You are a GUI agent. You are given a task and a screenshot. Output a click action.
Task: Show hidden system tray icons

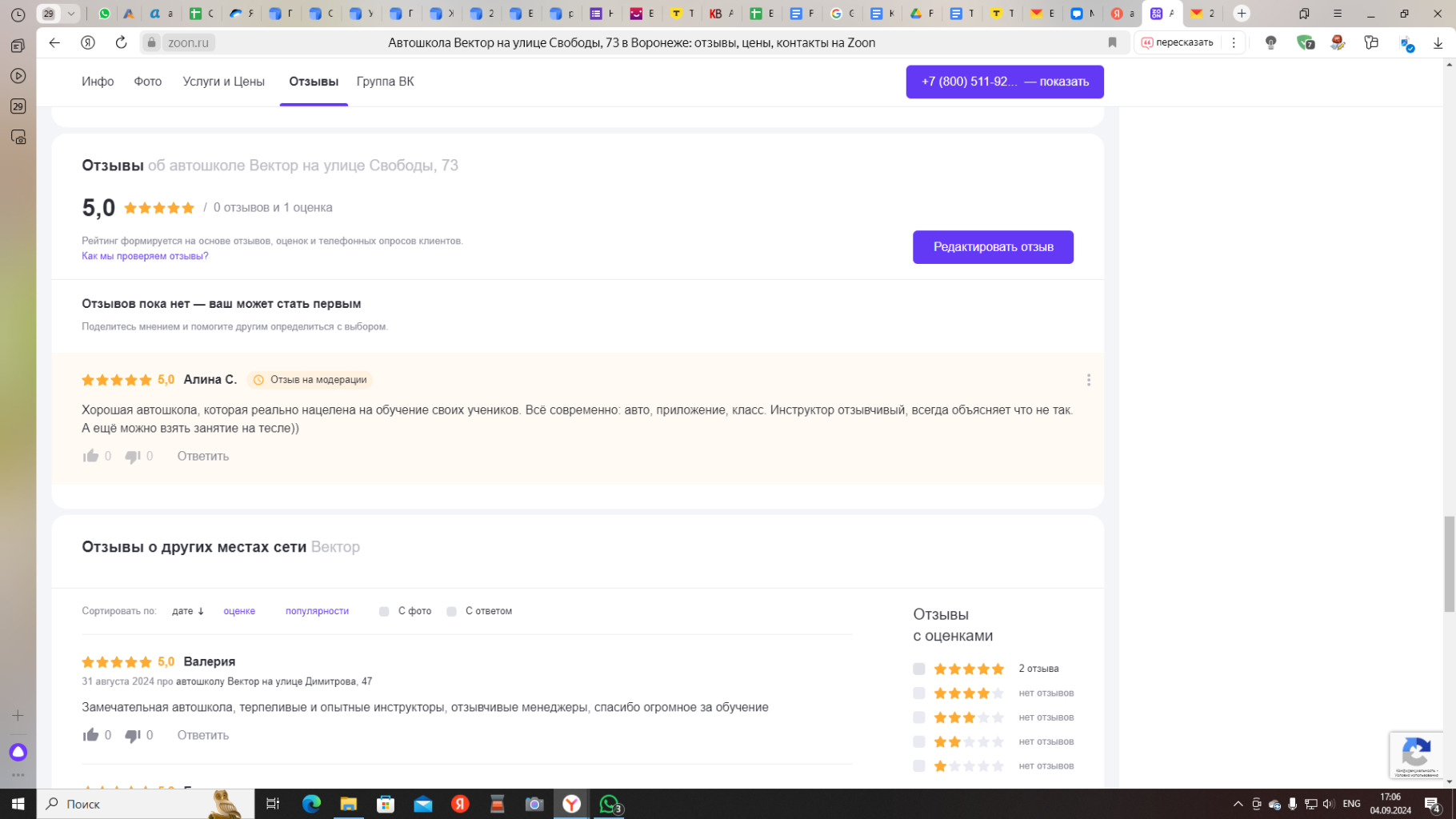(1238, 804)
